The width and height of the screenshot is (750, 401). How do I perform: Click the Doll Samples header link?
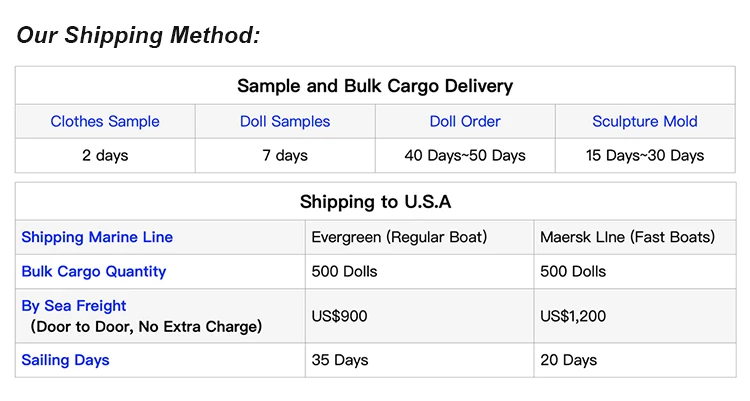coord(285,122)
